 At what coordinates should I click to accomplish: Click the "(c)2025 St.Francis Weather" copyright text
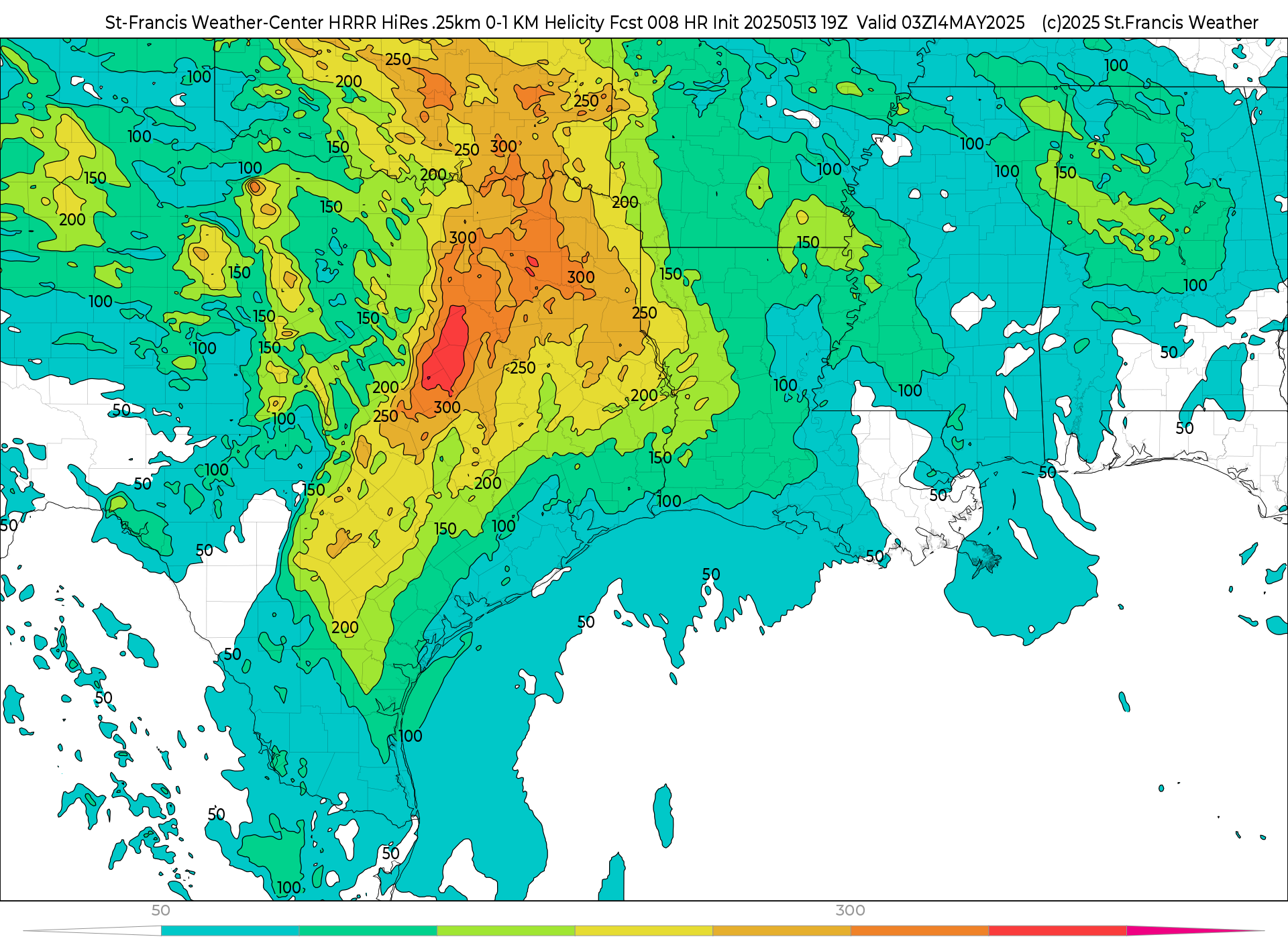click(1150, 23)
